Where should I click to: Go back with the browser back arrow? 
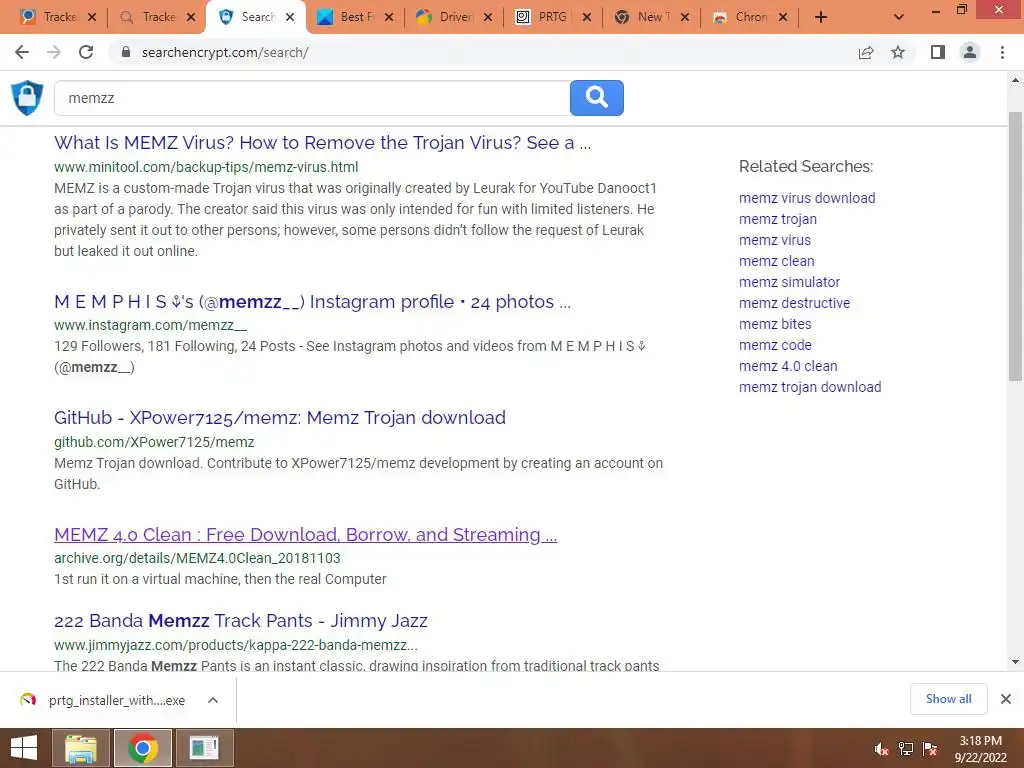click(x=22, y=52)
